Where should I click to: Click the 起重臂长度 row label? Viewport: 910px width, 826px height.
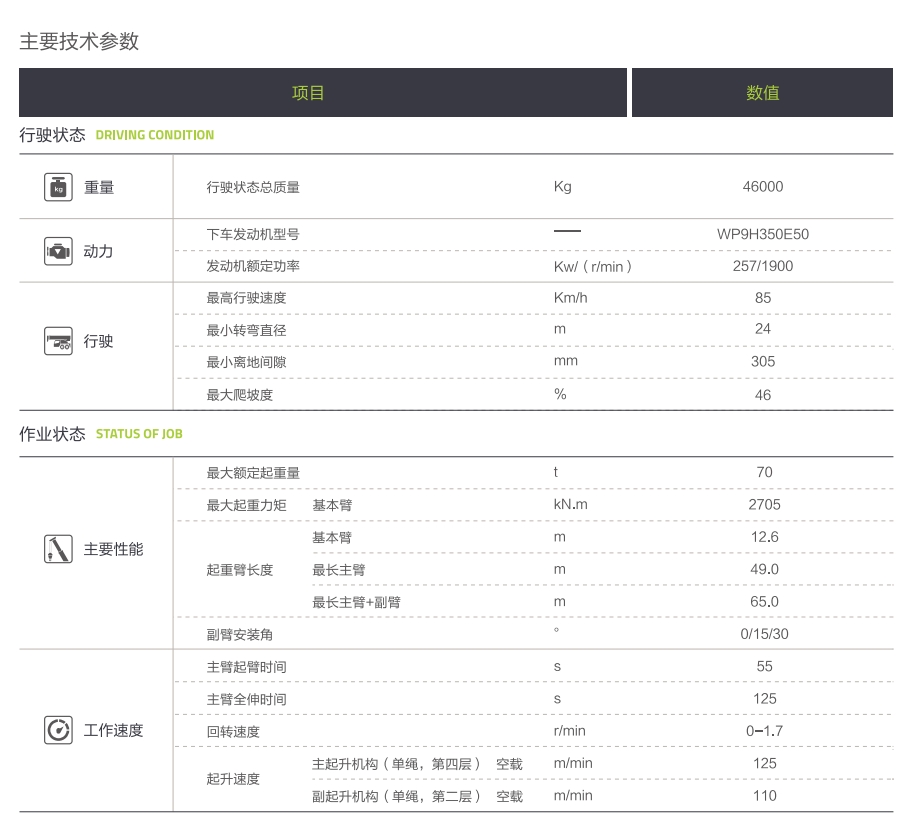pos(240,570)
